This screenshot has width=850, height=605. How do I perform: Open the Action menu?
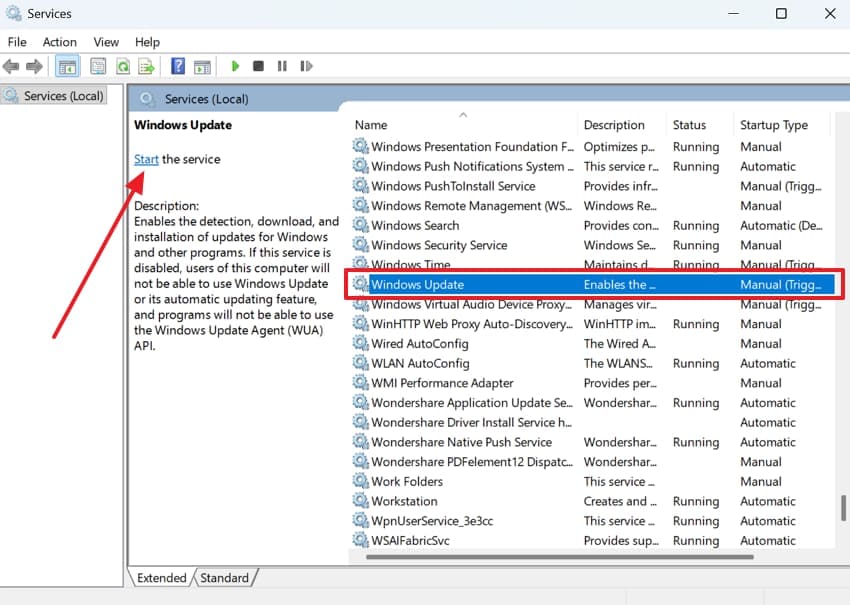coord(60,42)
